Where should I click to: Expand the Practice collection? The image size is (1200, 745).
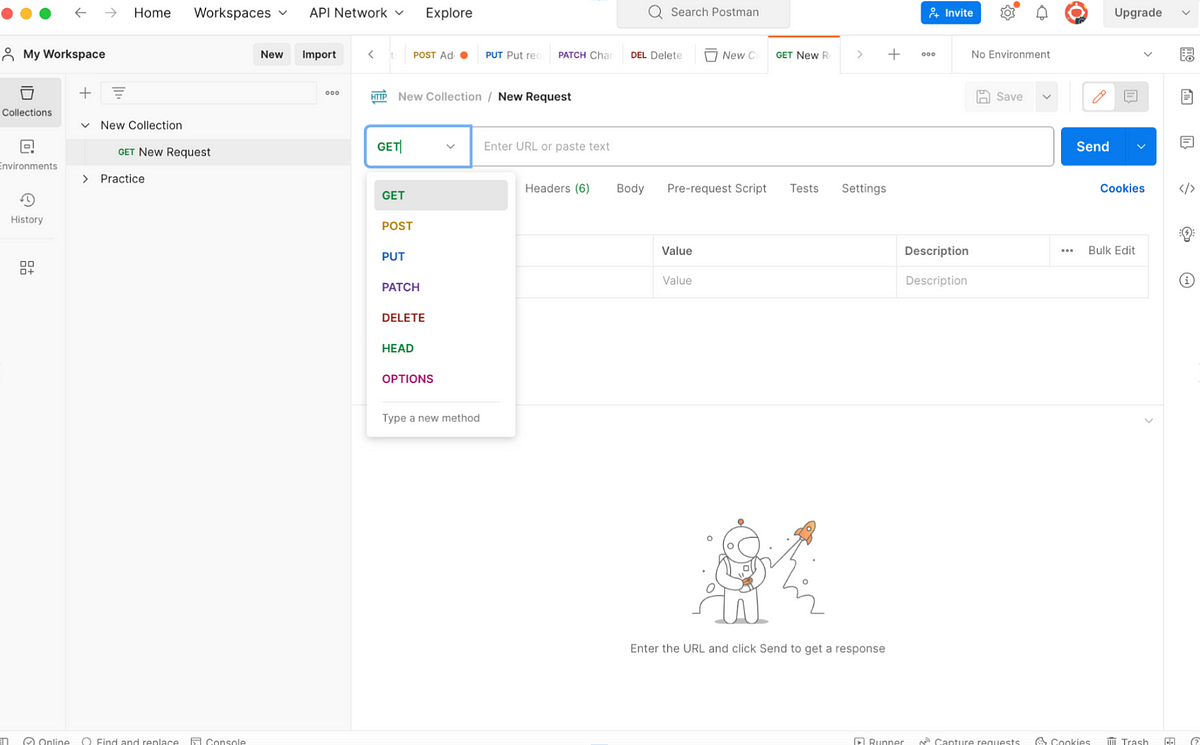(x=85, y=179)
